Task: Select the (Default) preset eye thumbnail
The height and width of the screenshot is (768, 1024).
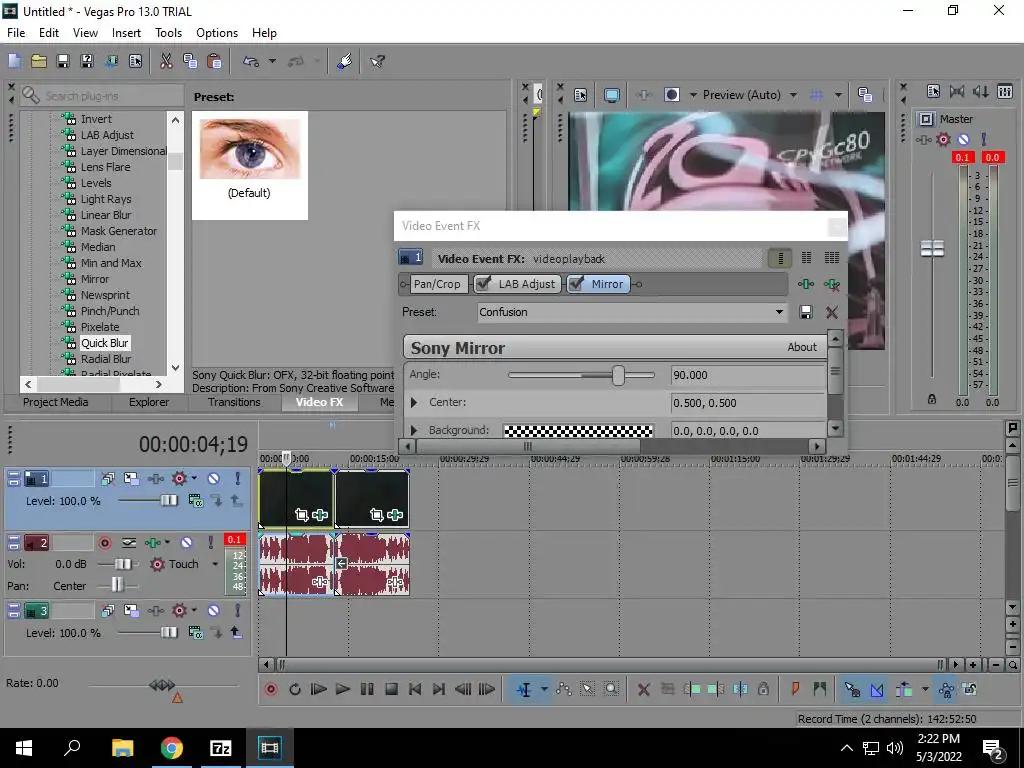Action: click(249, 165)
